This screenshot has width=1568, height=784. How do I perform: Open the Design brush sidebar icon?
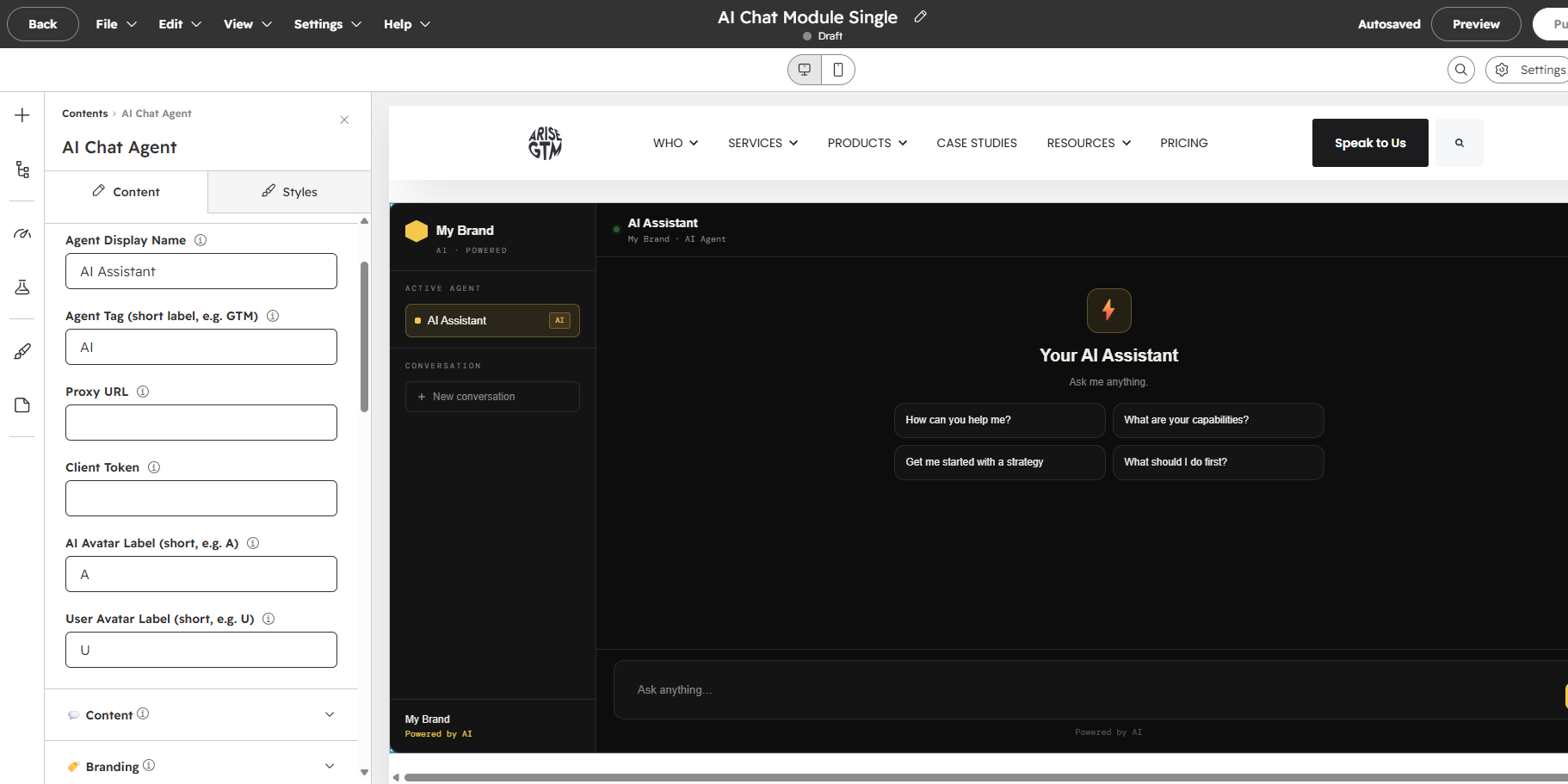[x=22, y=351]
